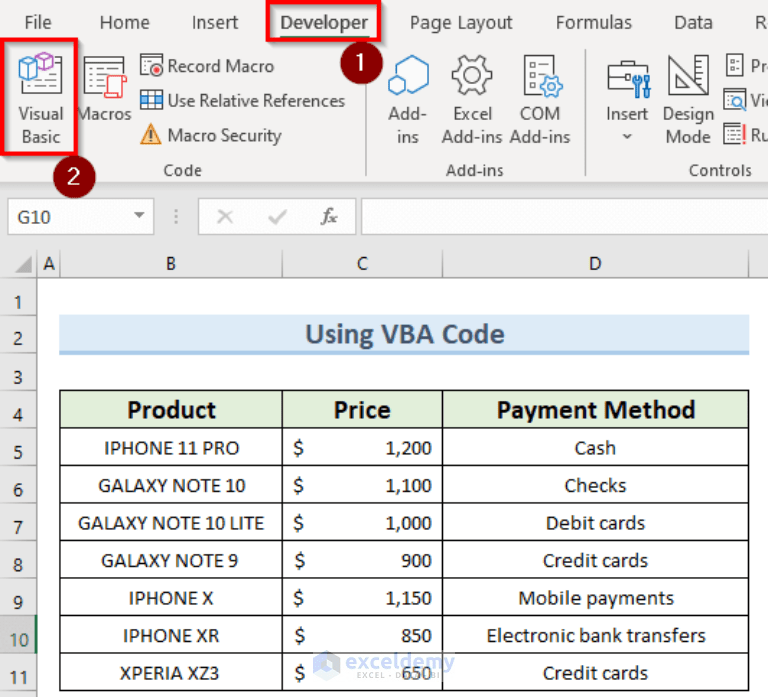The height and width of the screenshot is (697, 768).
Task: Expand the Name Box dropdown arrow
Action: coord(140,216)
